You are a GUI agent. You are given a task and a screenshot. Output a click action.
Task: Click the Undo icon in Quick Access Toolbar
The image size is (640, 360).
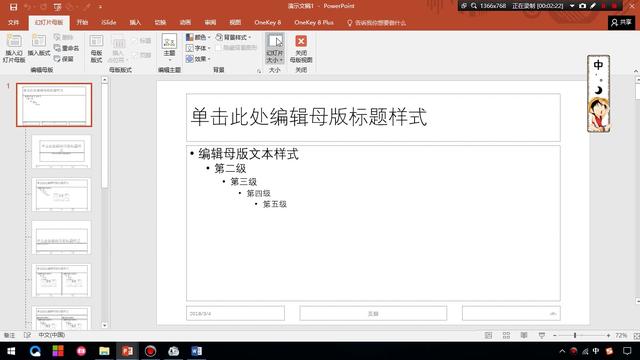pos(28,7)
